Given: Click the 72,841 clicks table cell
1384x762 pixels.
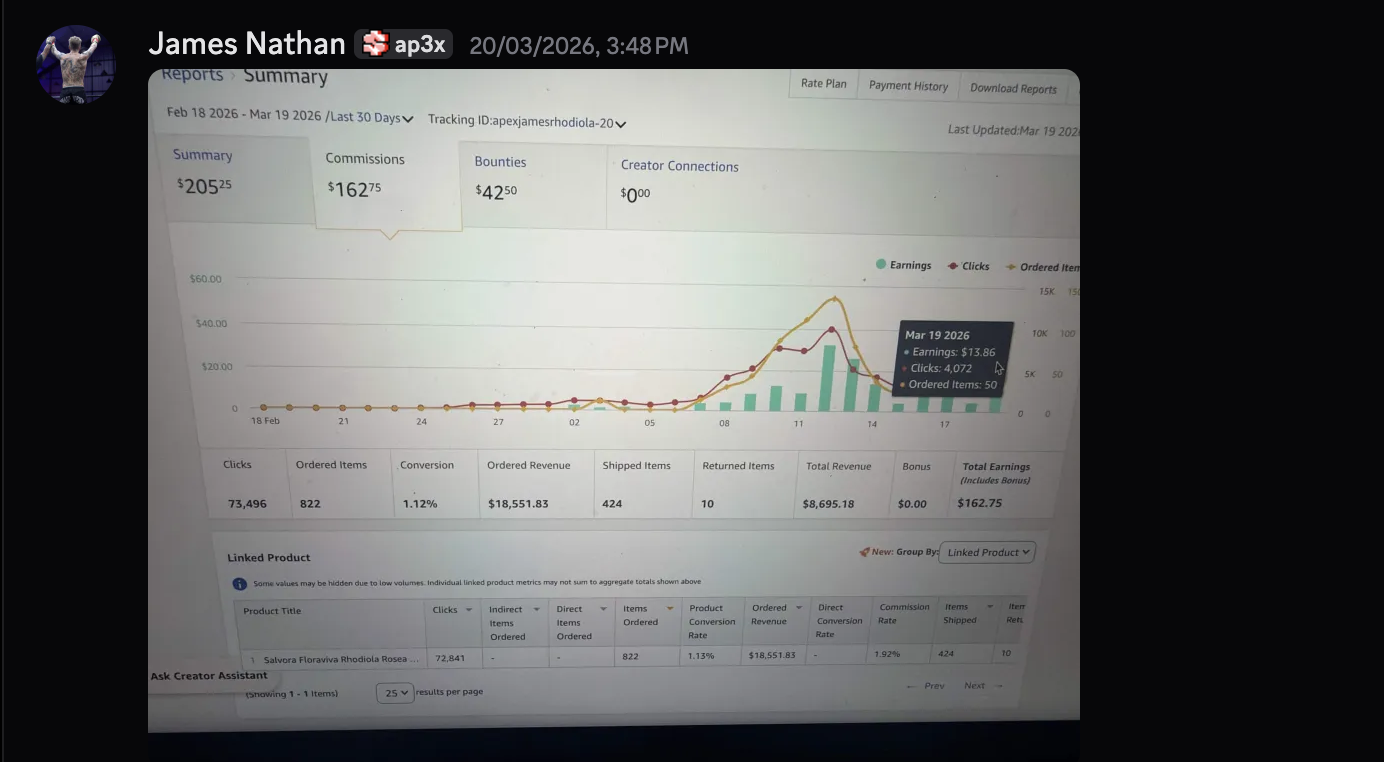Looking at the screenshot, I should [x=452, y=658].
